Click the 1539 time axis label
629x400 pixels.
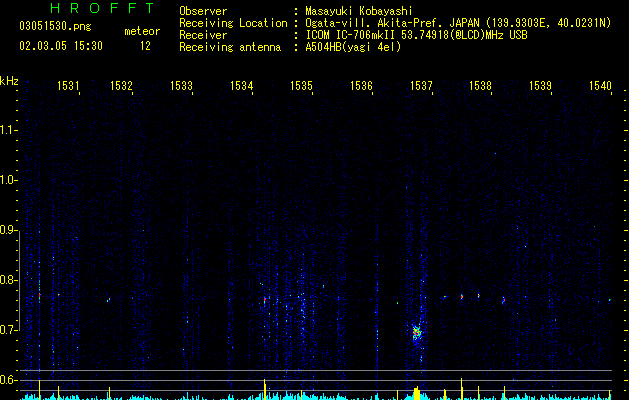(540, 85)
